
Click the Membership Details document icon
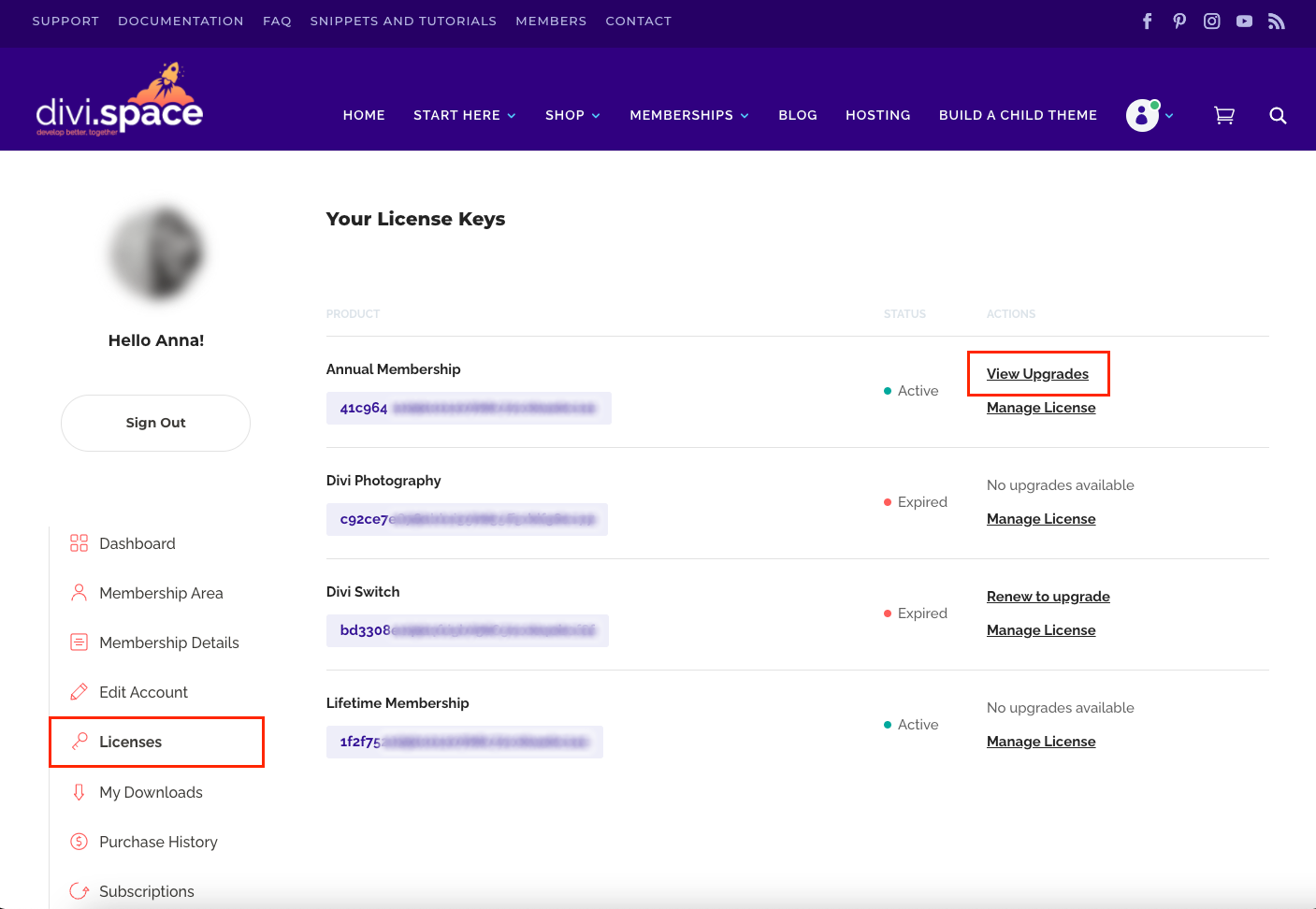click(79, 642)
